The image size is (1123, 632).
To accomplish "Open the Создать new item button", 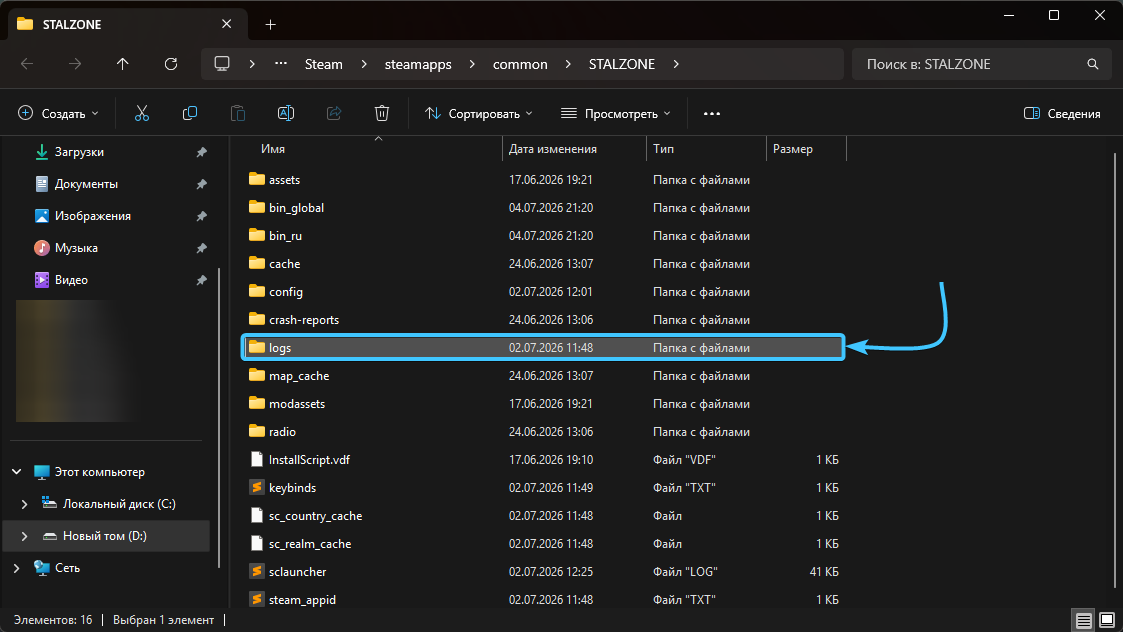I will (x=58, y=113).
